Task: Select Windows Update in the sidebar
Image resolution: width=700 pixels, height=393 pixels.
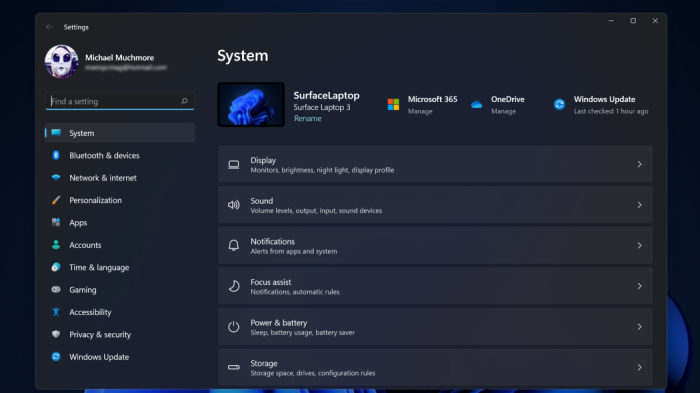Action: tap(120, 356)
